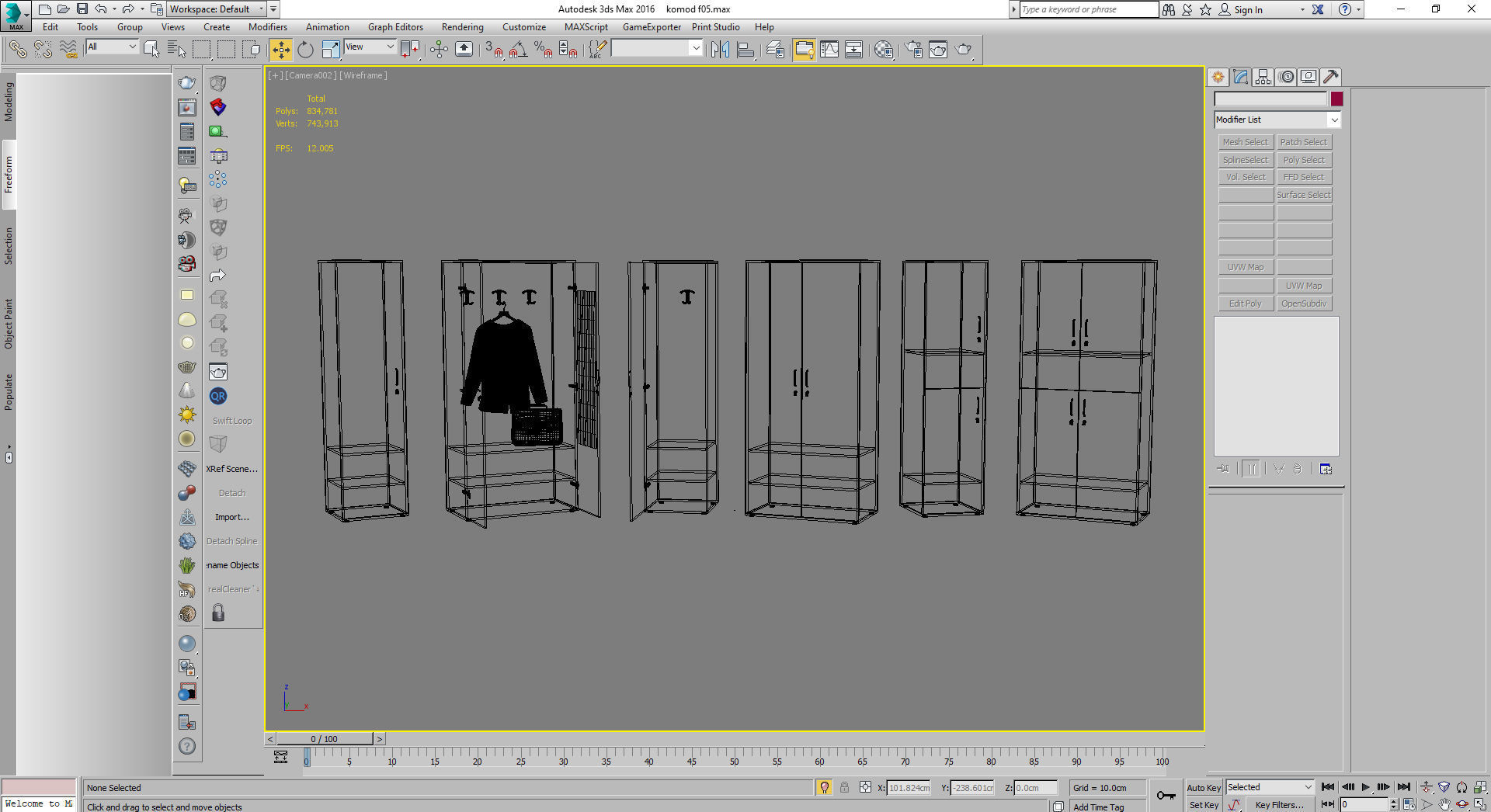Switch to the Utilities hammer tab
This screenshot has height=812, width=1491.
pyautogui.click(x=1331, y=77)
